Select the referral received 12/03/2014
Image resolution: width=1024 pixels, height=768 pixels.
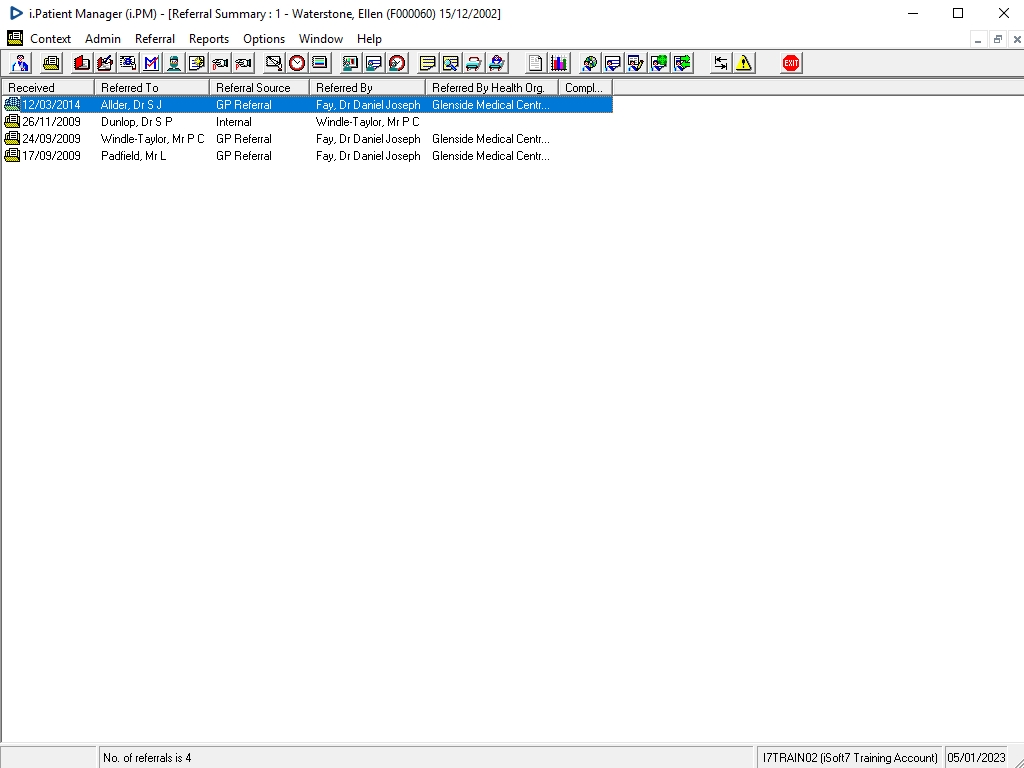[x=308, y=104]
